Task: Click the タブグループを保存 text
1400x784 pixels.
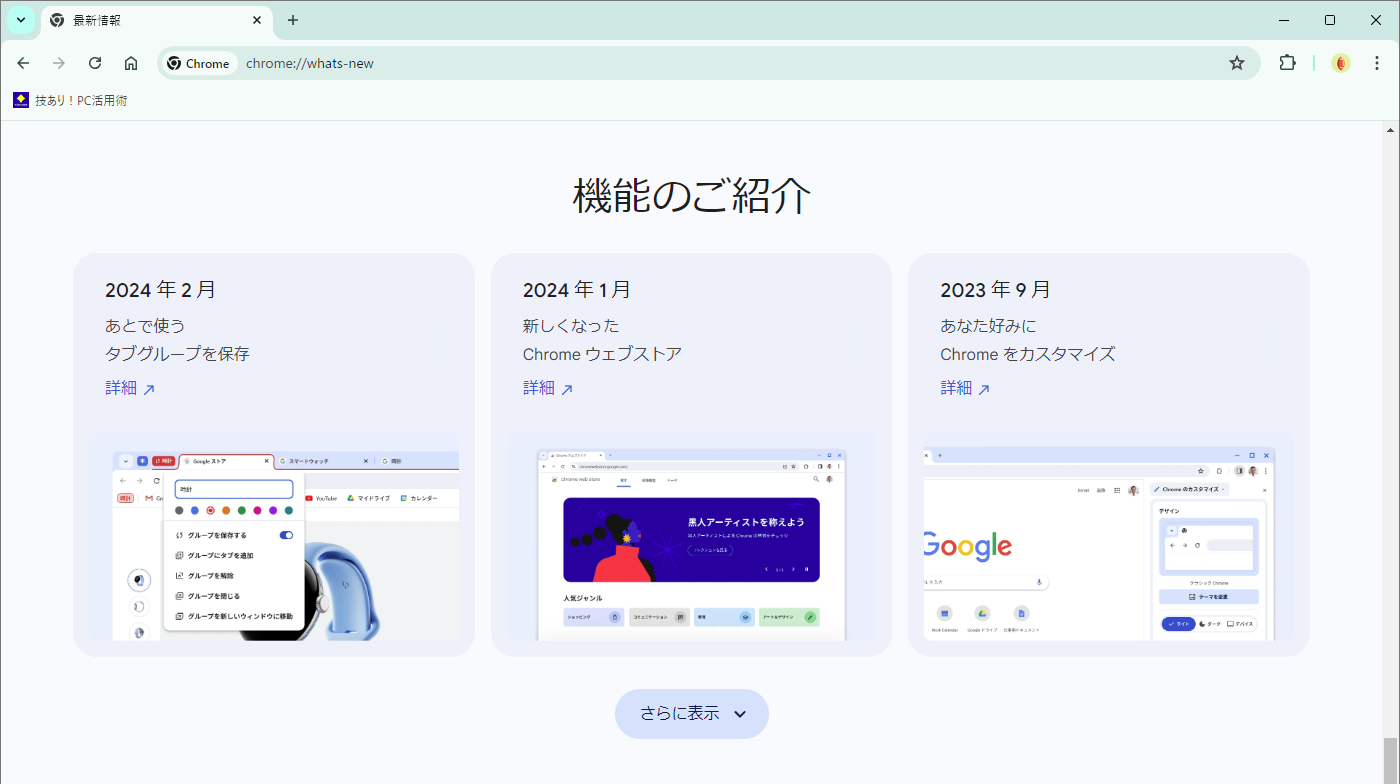Action: tap(177, 354)
